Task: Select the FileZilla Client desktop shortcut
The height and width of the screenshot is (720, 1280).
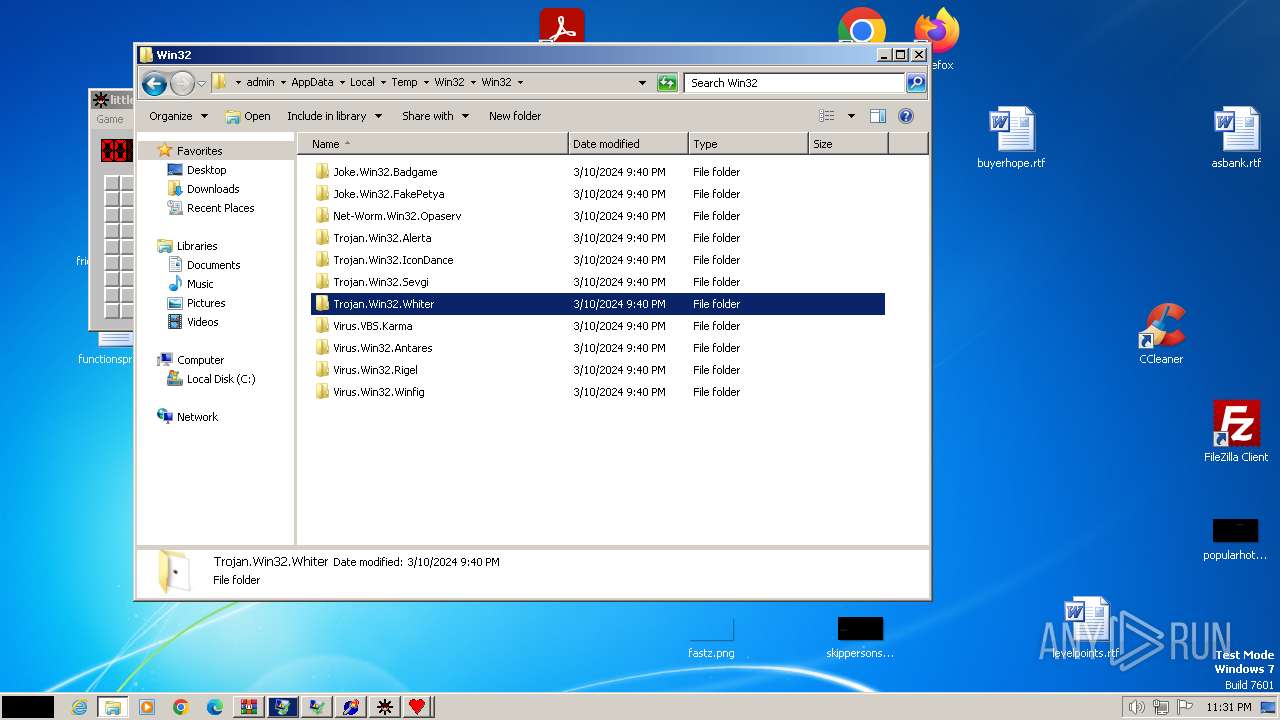Action: (x=1236, y=432)
